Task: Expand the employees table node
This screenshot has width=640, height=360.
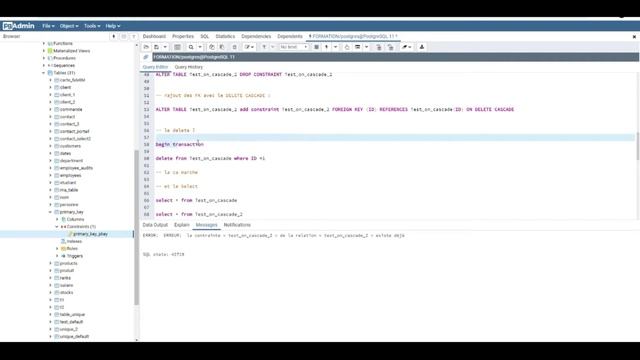Action: click(x=51, y=176)
